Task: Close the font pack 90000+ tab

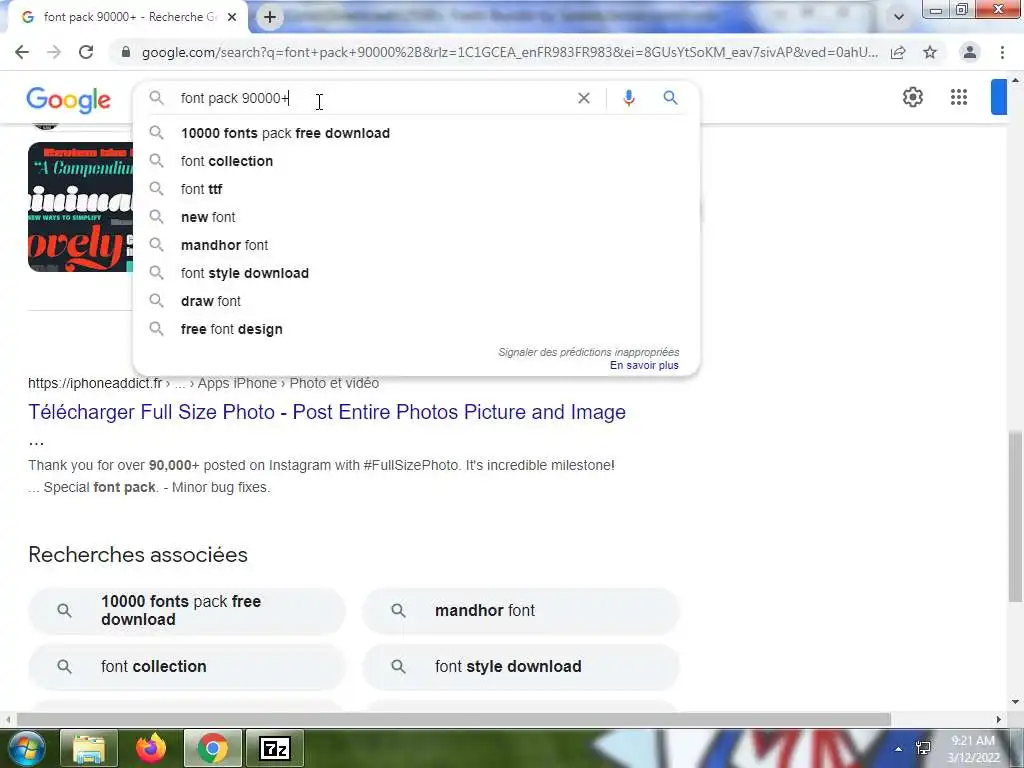Action: [x=232, y=18]
